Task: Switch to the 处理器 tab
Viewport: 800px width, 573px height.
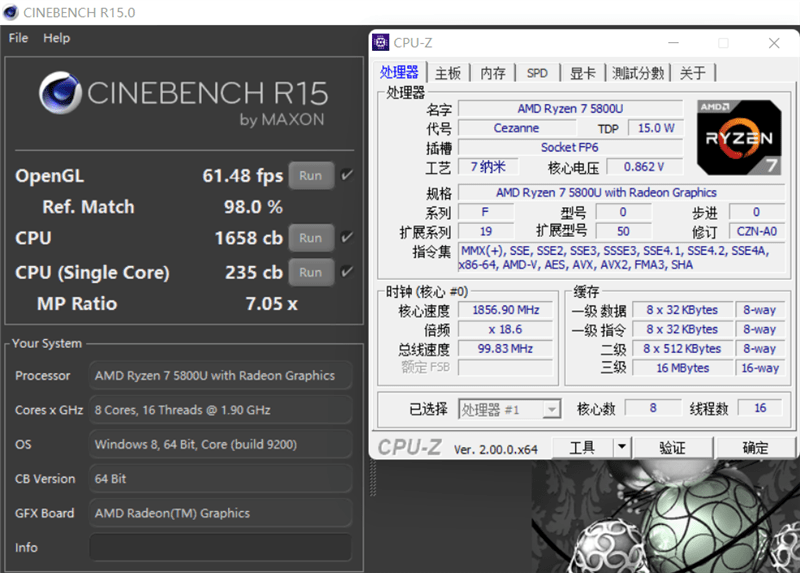Action: click(x=399, y=72)
